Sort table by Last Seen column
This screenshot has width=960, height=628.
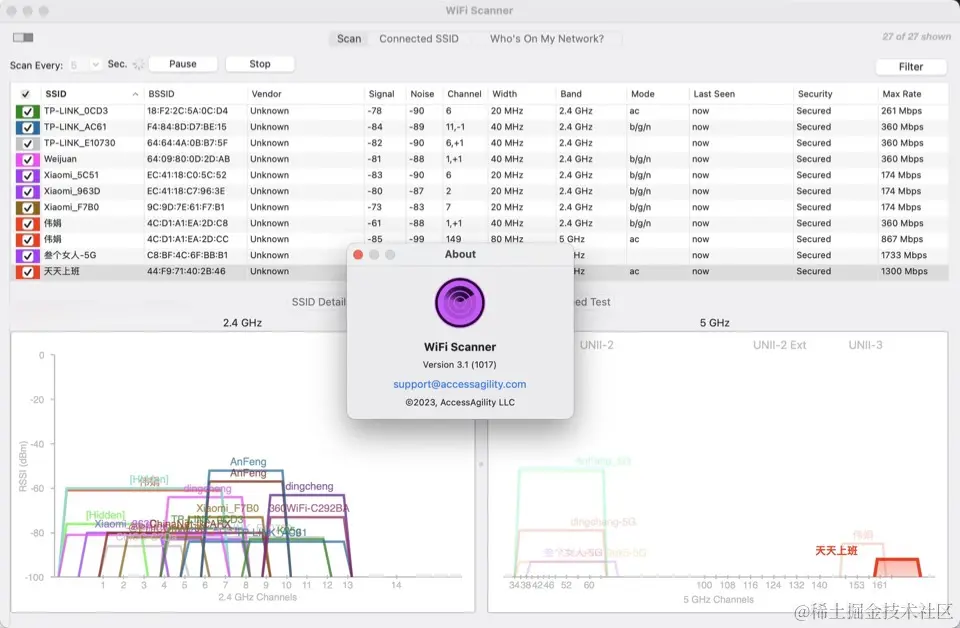(x=714, y=94)
